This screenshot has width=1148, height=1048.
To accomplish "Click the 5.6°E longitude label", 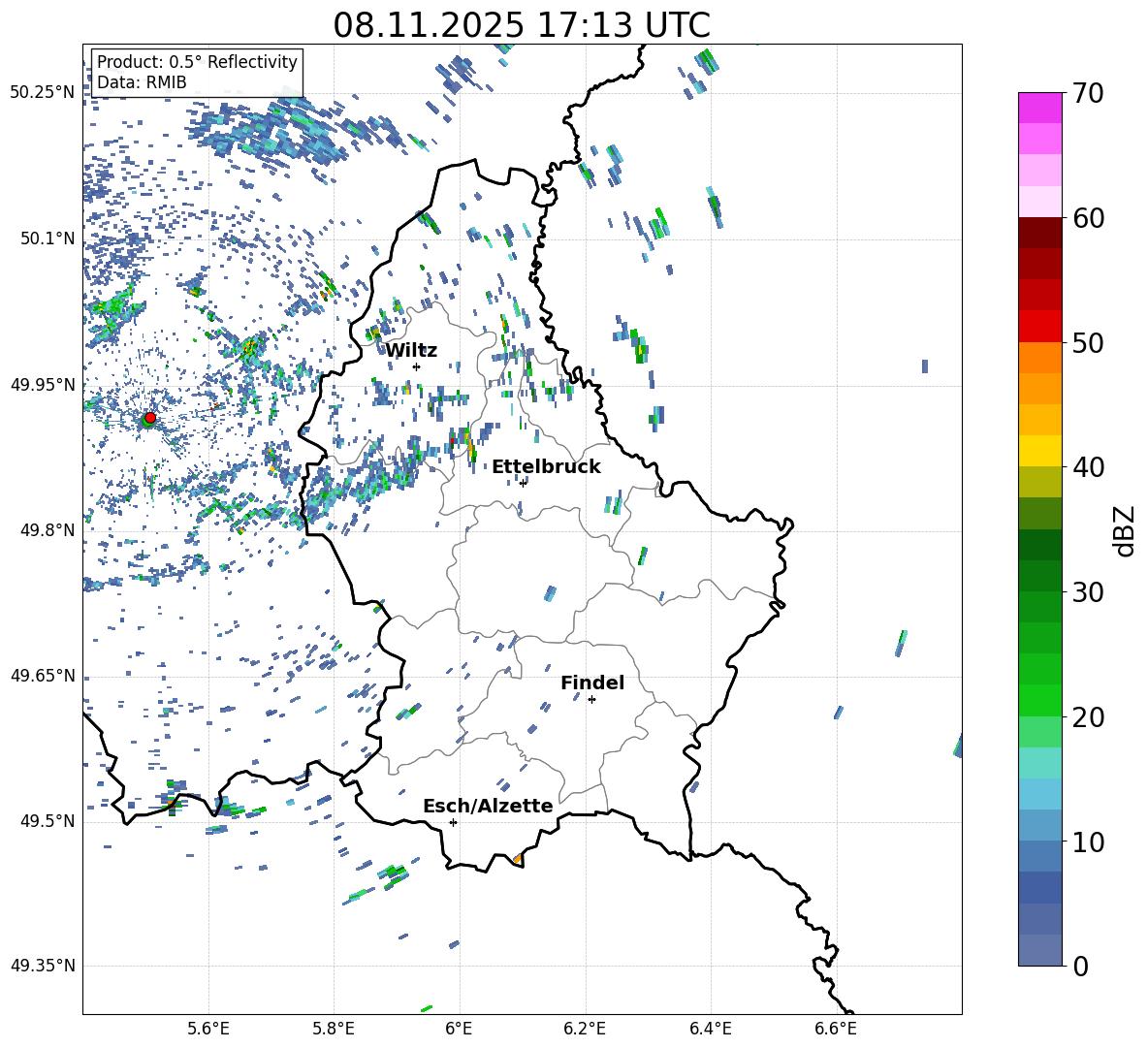I will [208, 1029].
